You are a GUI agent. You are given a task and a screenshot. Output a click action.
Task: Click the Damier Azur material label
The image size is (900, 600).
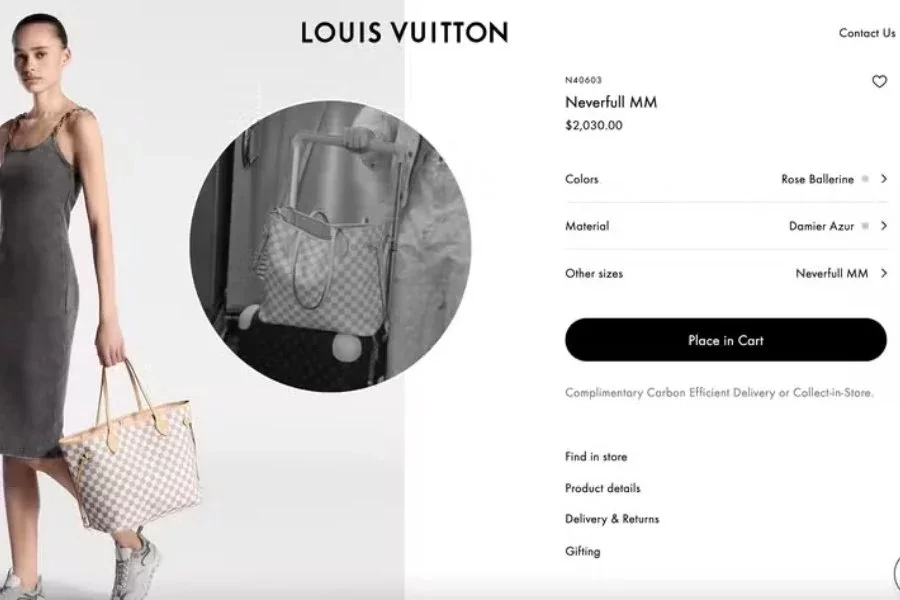click(821, 226)
